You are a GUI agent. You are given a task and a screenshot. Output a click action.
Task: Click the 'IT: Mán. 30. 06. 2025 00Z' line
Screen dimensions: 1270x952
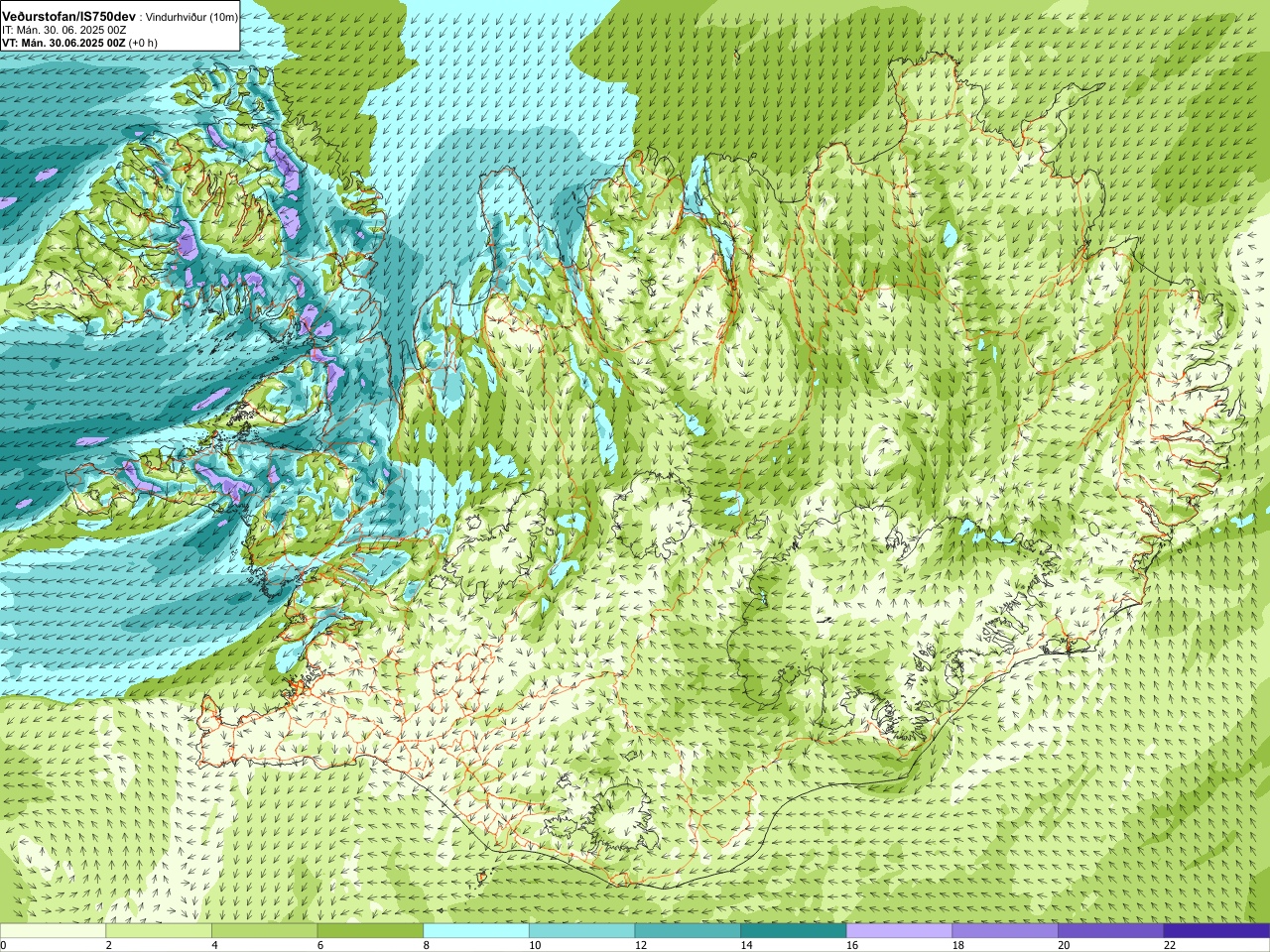click(63, 31)
